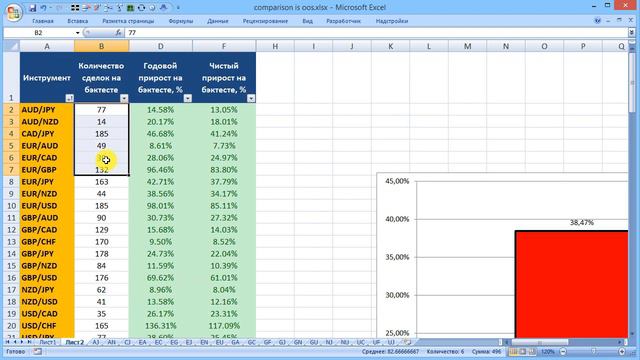The height and width of the screenshot is (360, 640).
Task: Click the Сумма: 496 status bar value
Action: (486, 351)
